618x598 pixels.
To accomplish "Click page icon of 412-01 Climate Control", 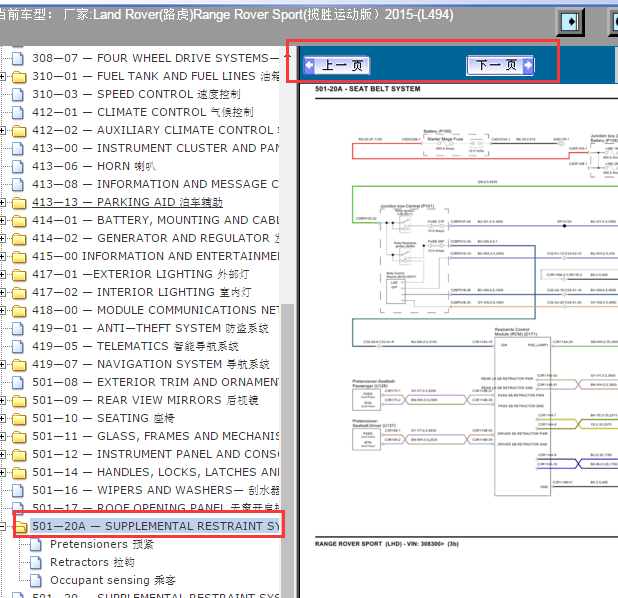I will 18,112.
